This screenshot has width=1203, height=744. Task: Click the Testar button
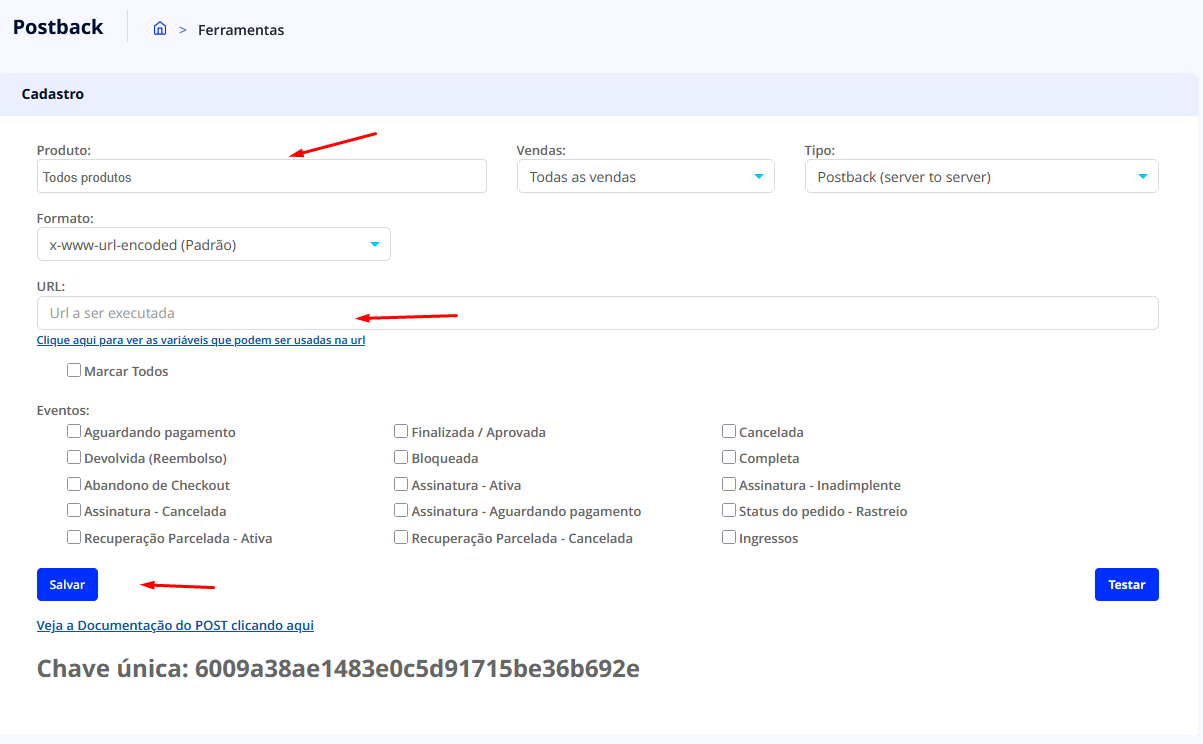1126,585
